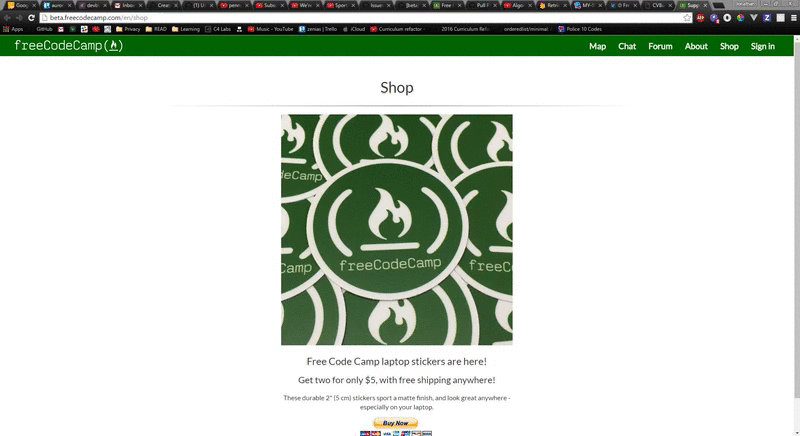
Task: Open the Adblock Plus extension icon
Action: [x=701, y=17]
